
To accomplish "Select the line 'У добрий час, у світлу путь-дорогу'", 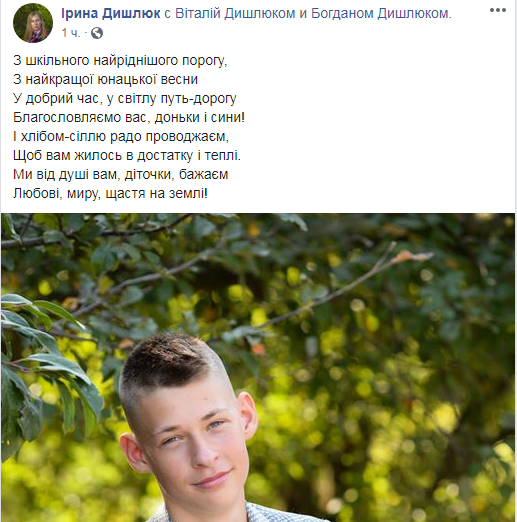I will (x=125, y=98).
